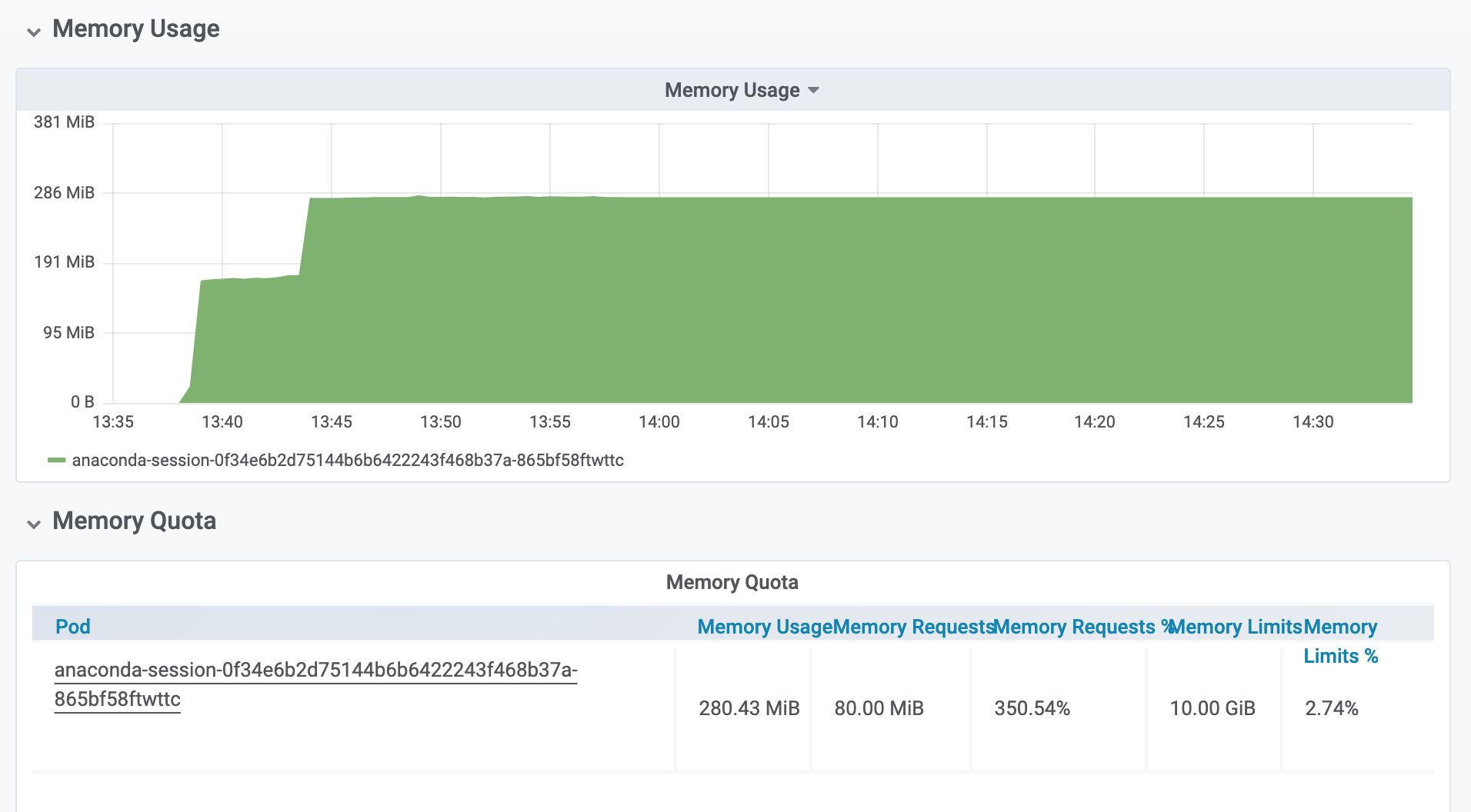Select the 350.54% memory requests cell

(1032, 708)
